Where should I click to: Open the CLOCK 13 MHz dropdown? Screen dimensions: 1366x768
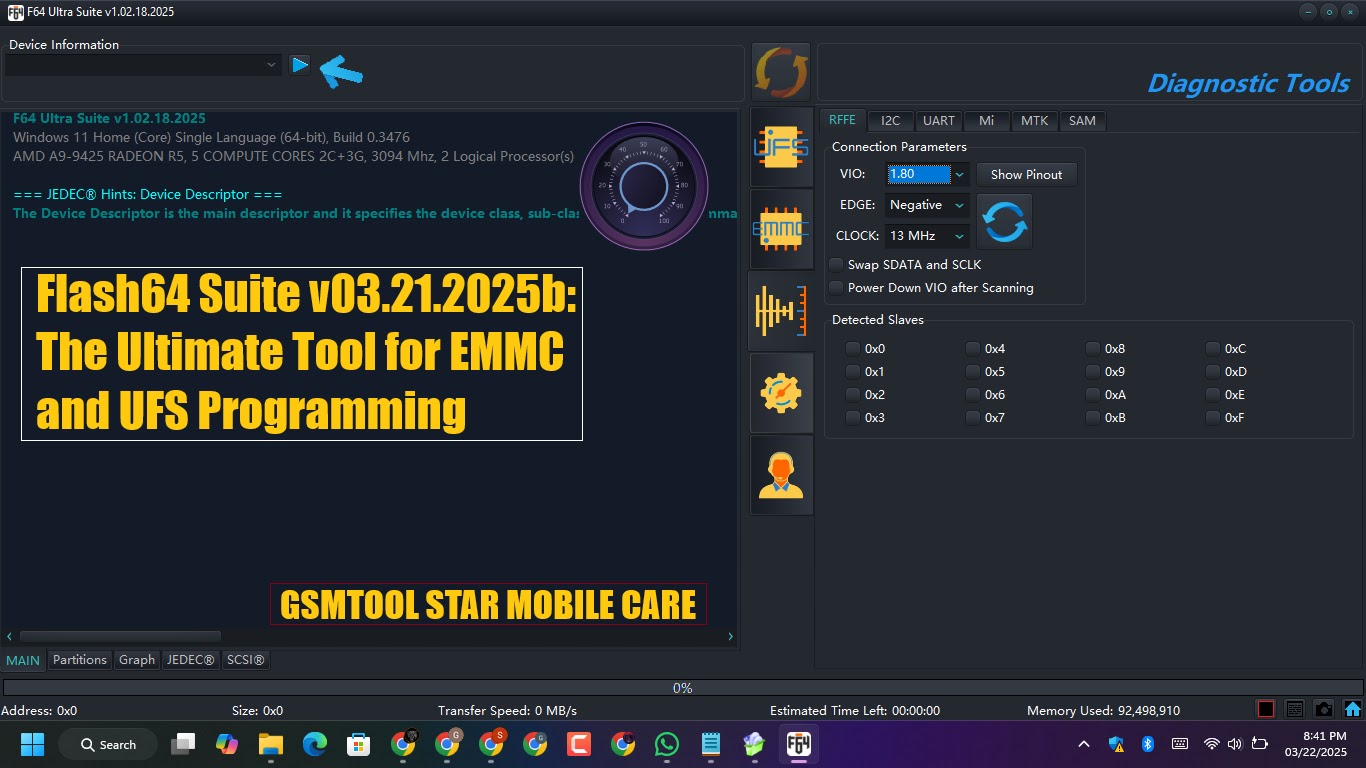(959, 236)
